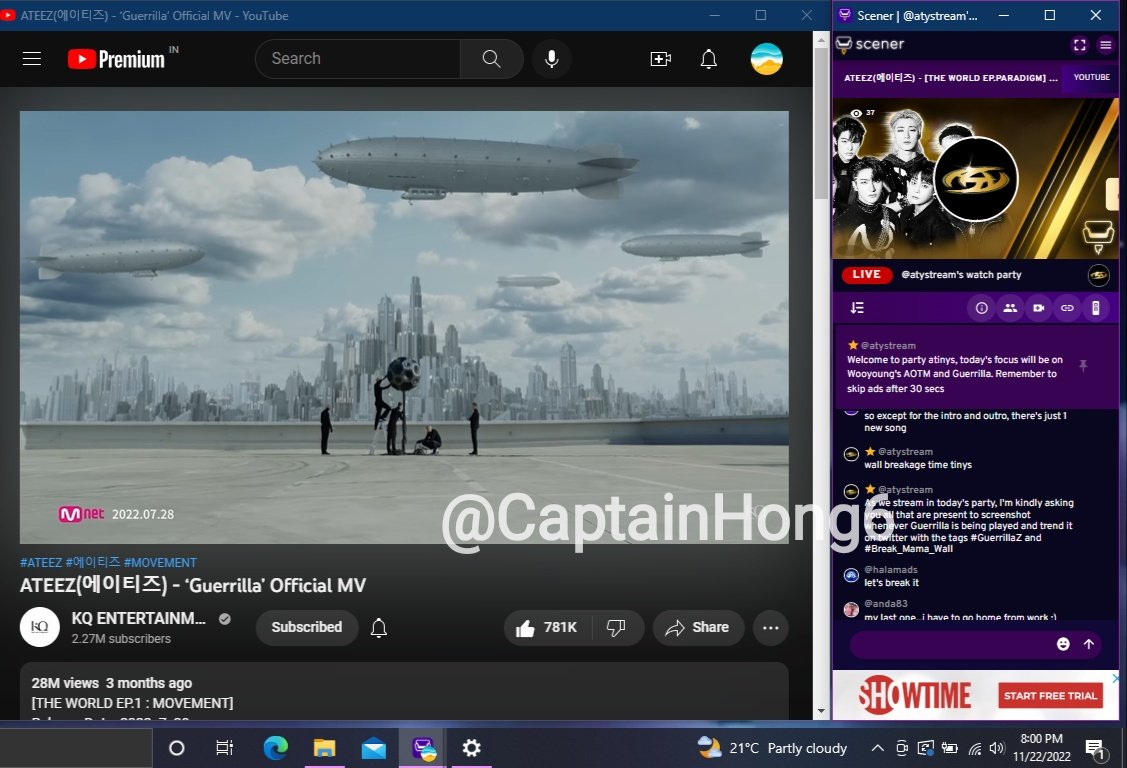
Task: Open the party info icon
Action: click(x=981, y=308)
